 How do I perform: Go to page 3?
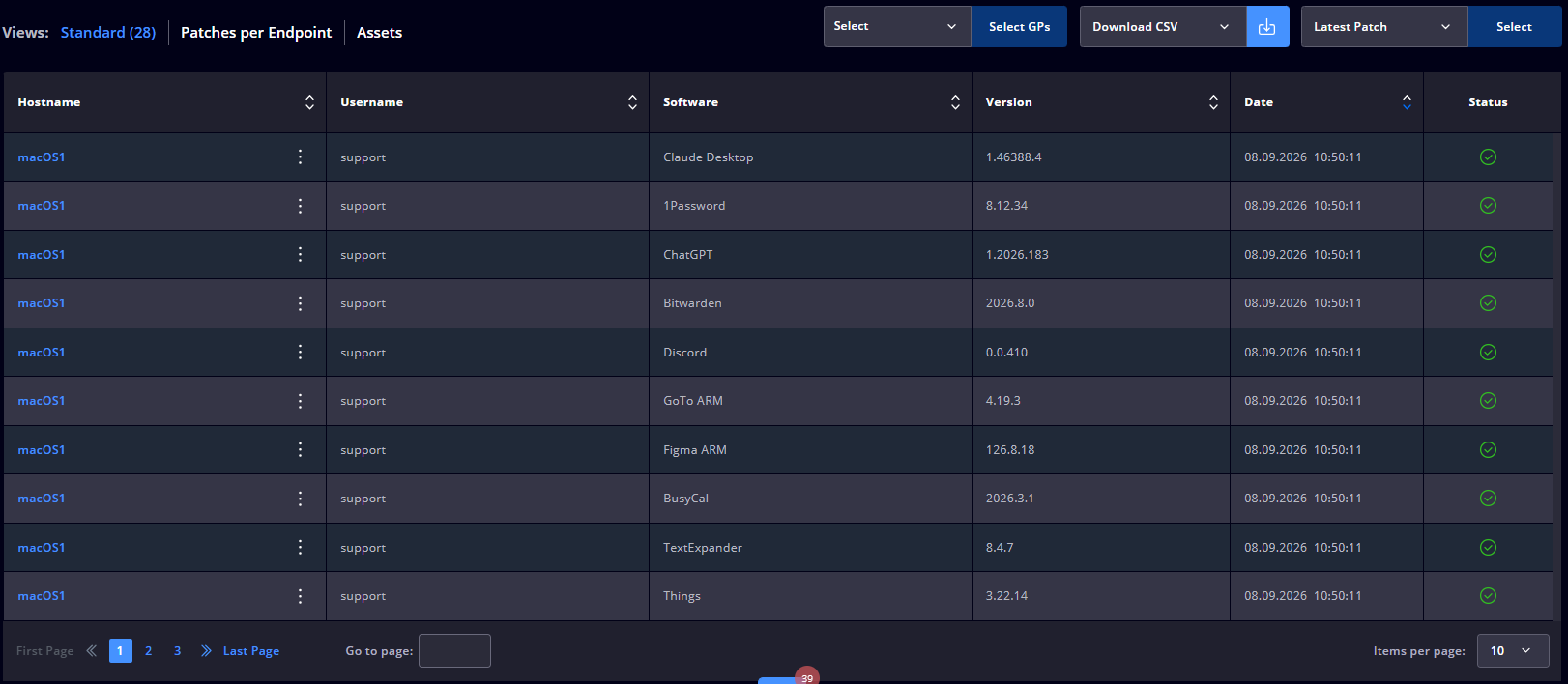coord(178,651)
